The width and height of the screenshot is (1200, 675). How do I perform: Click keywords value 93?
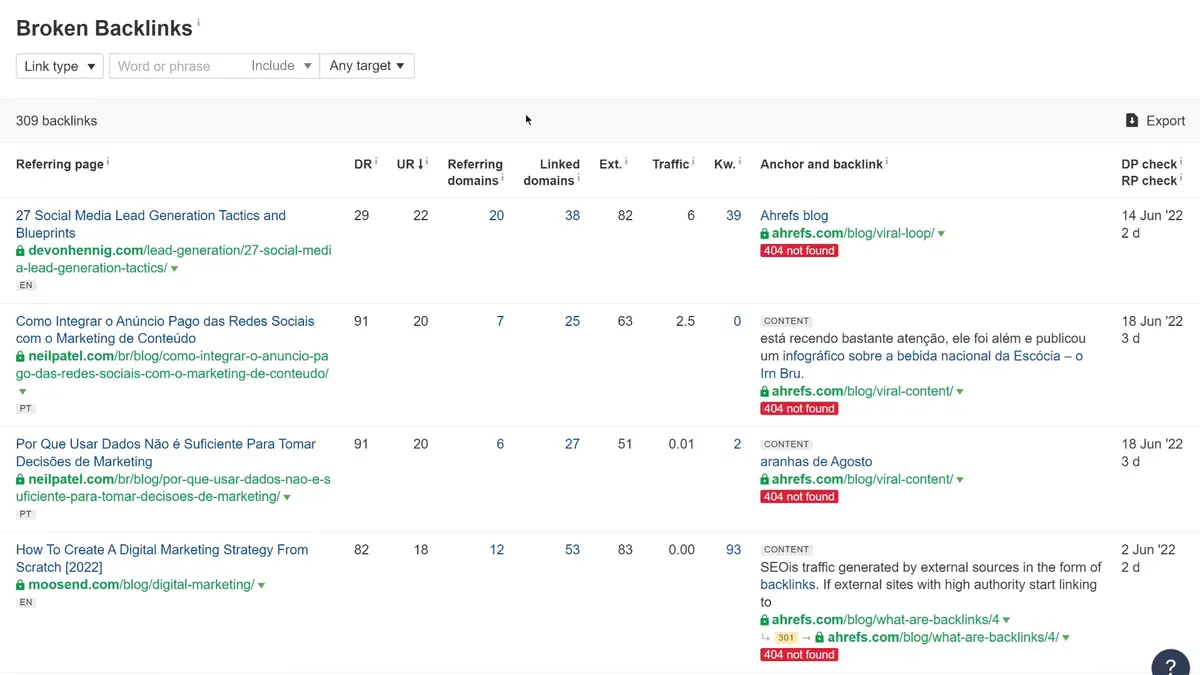click(733, 549)
